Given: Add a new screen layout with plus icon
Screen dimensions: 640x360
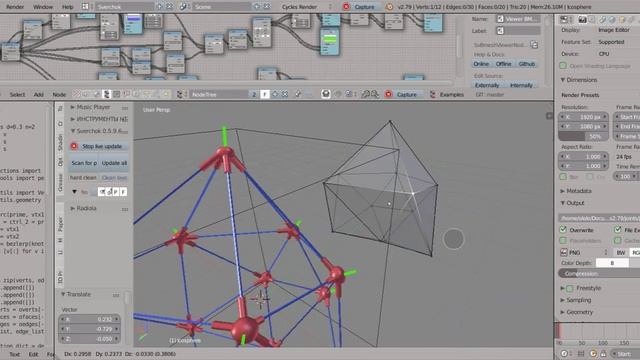Looking at the screenshot, I should point(159,7).
